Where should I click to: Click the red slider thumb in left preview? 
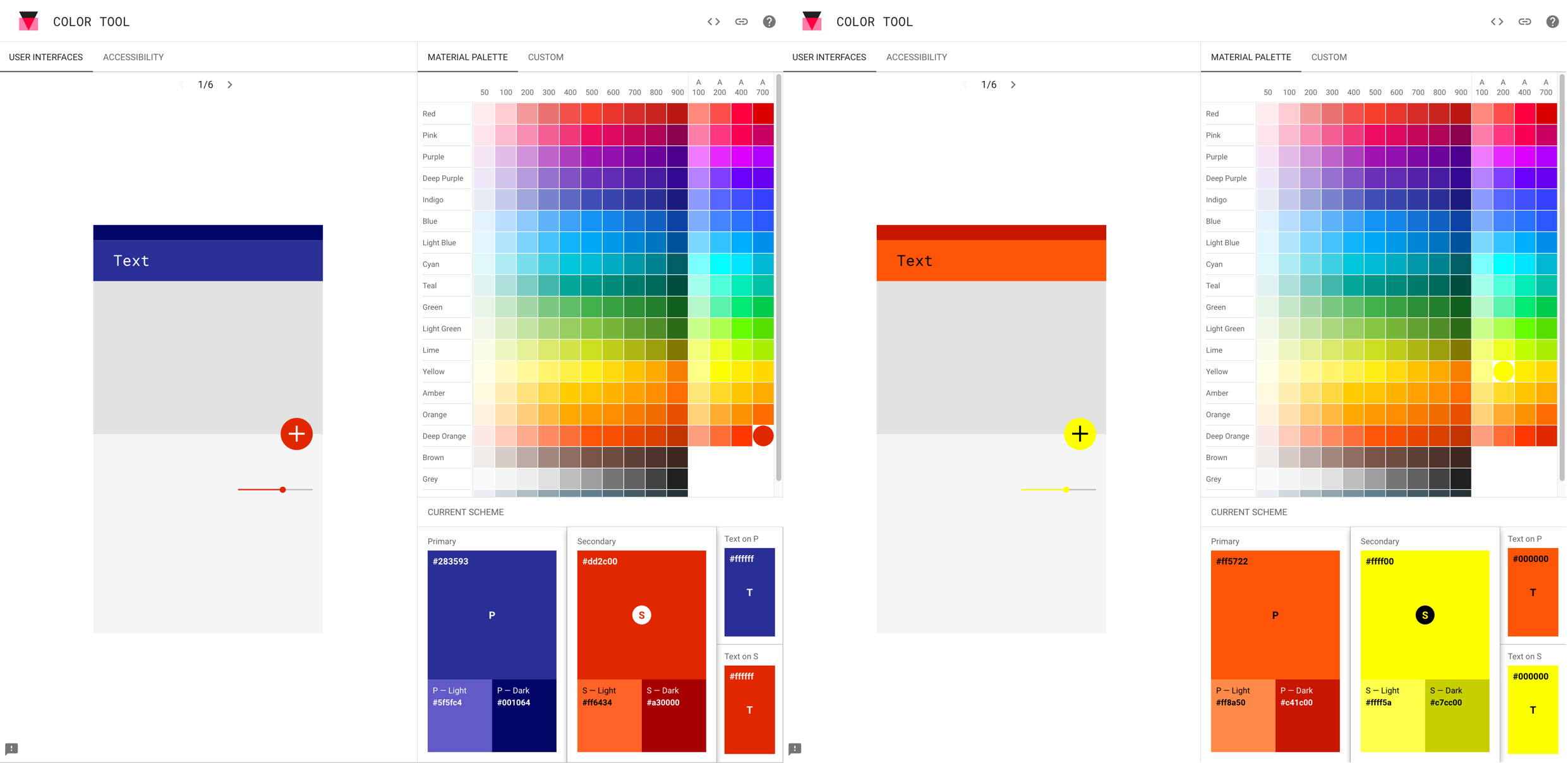click(x=283, y=489)
